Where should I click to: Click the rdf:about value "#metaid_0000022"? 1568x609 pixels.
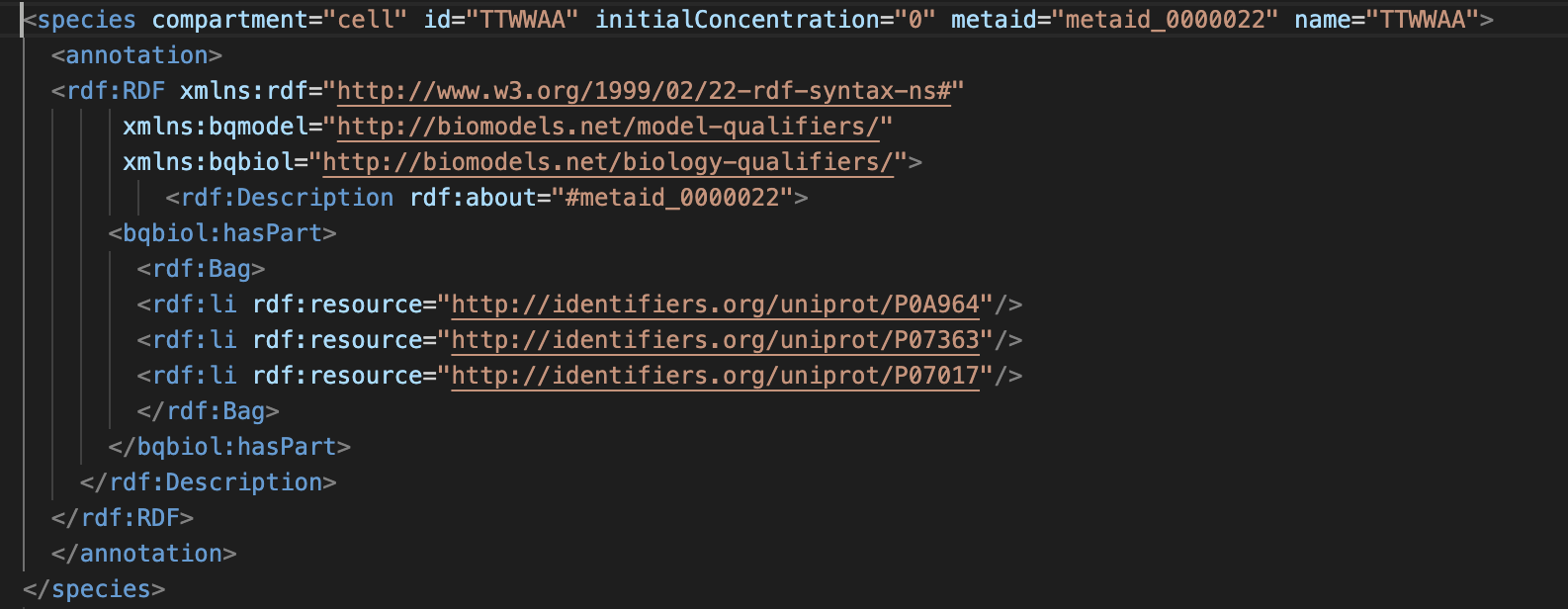671,198
